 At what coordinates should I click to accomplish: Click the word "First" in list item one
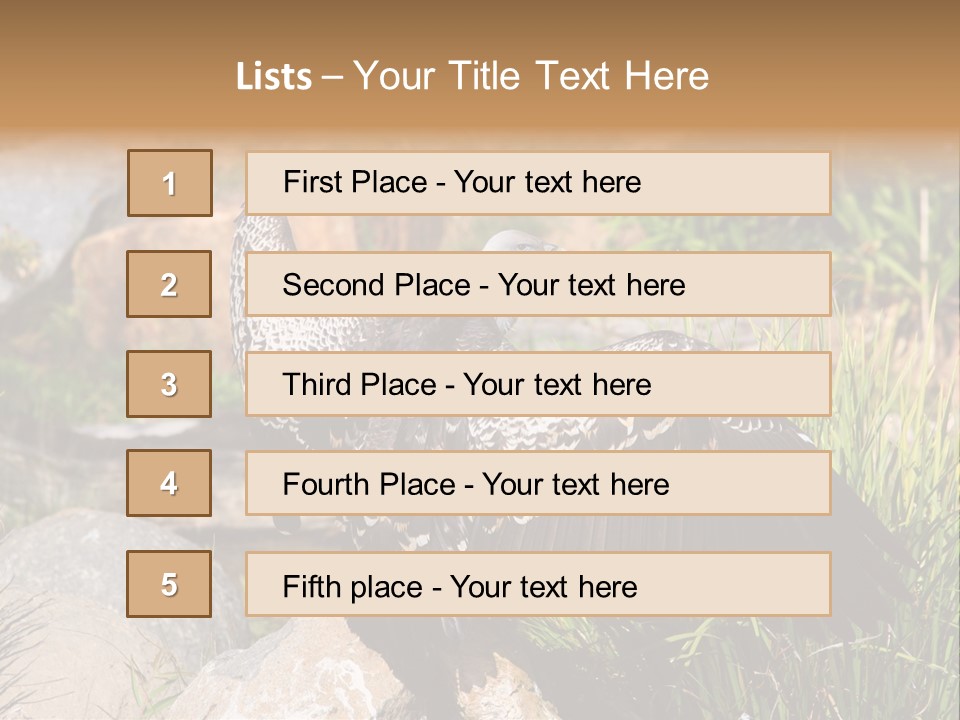314,182
